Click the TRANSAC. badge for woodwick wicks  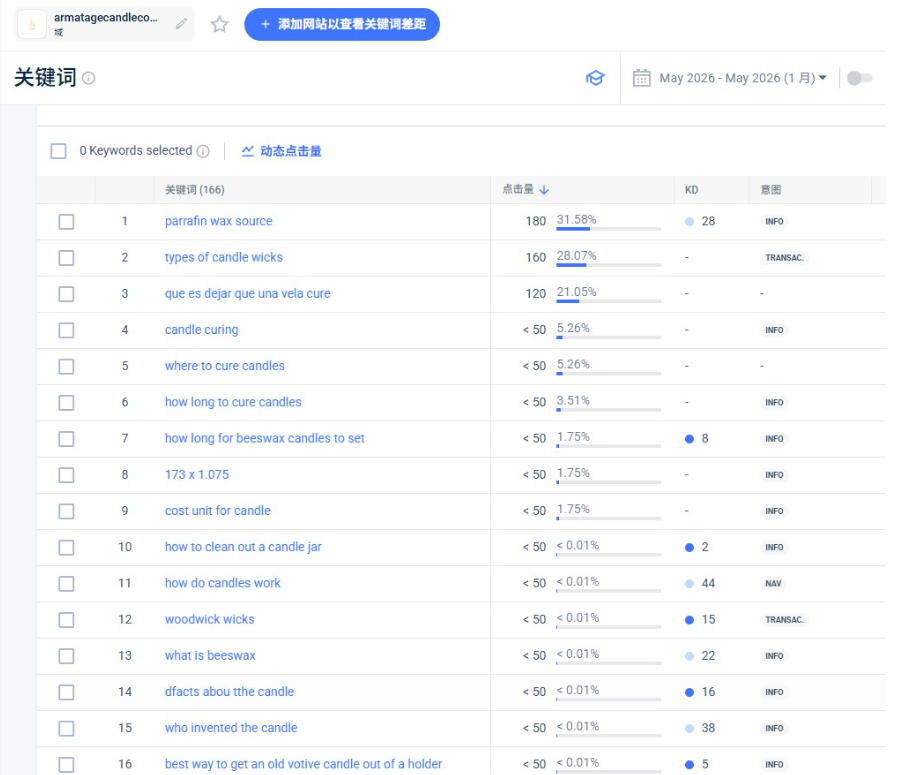click(785, 620)
